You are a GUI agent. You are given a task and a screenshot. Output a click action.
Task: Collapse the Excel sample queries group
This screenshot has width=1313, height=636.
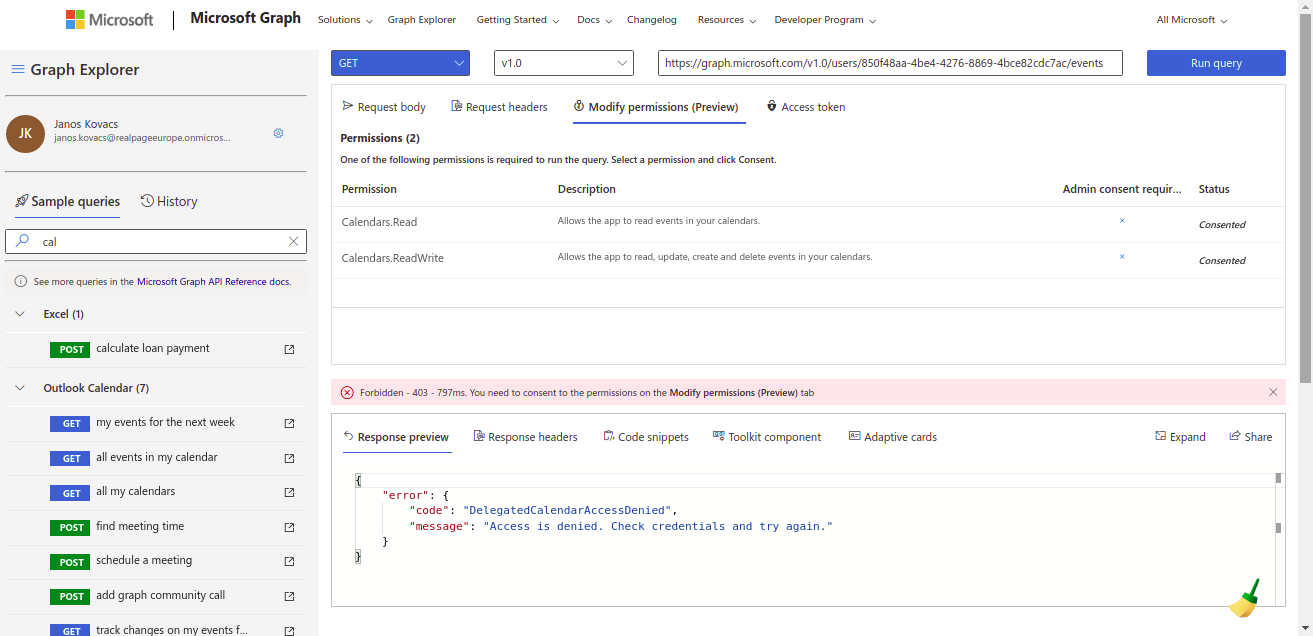pos(18,313)
